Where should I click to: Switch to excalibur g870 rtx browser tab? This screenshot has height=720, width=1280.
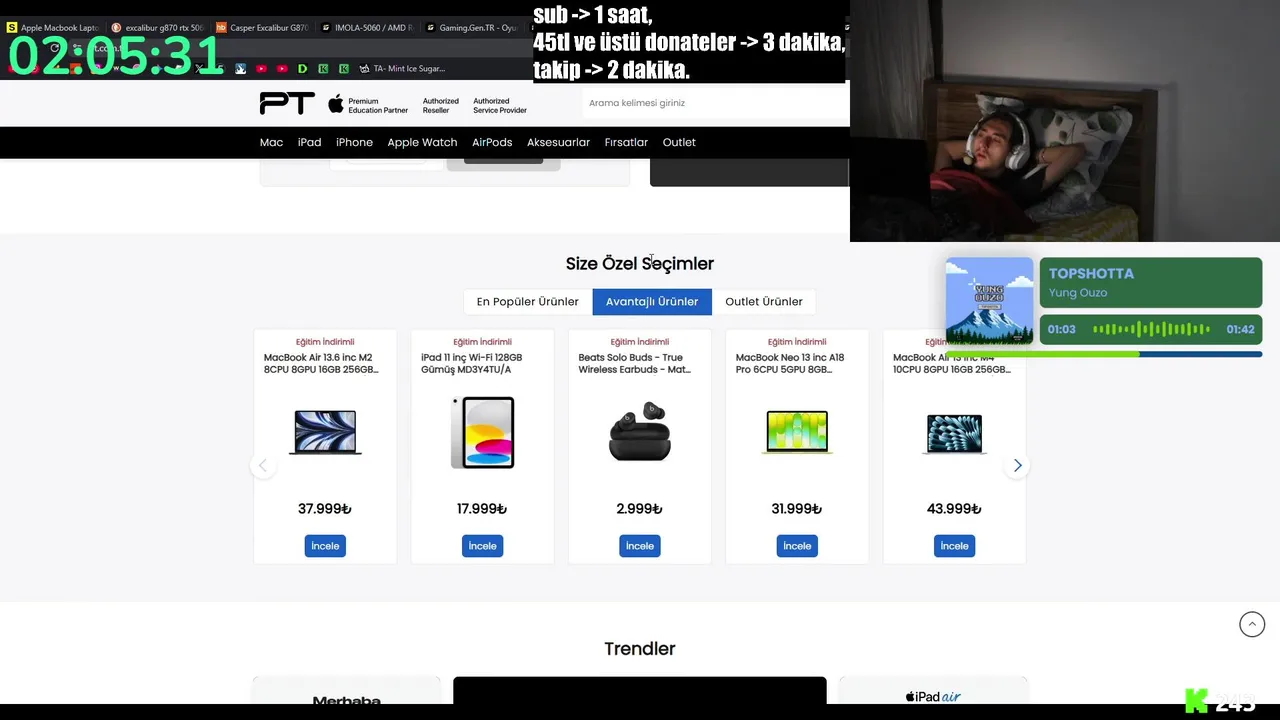click(x=157, y=28)
